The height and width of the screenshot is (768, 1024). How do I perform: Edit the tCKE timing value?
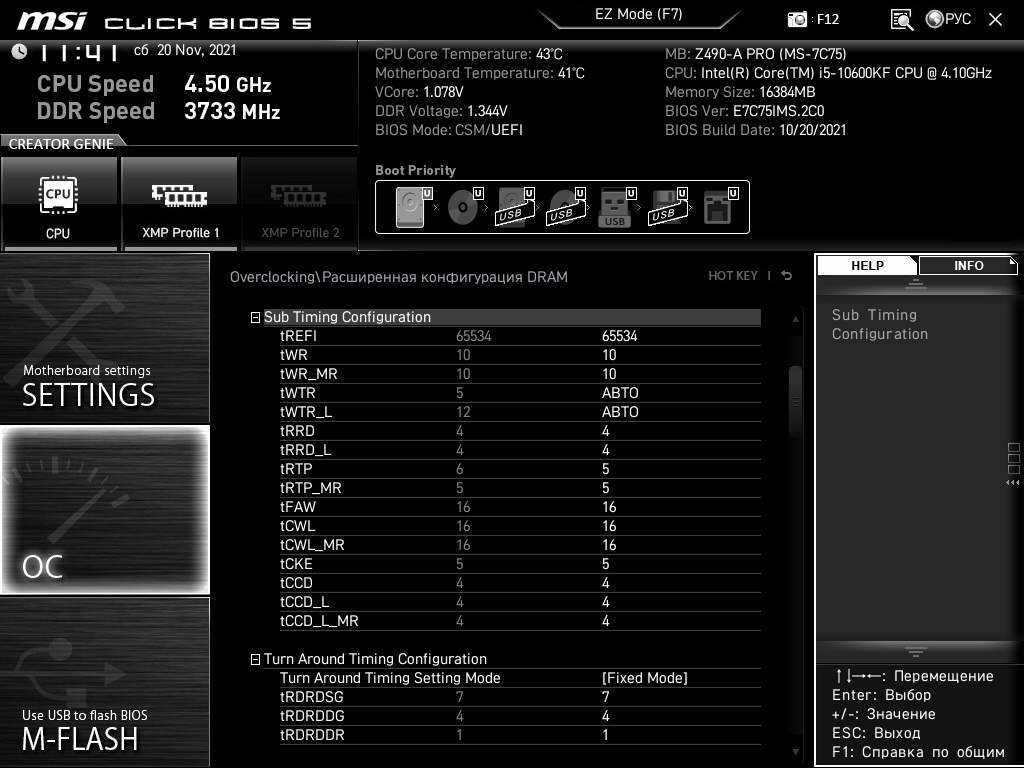[x=605, y=564]
